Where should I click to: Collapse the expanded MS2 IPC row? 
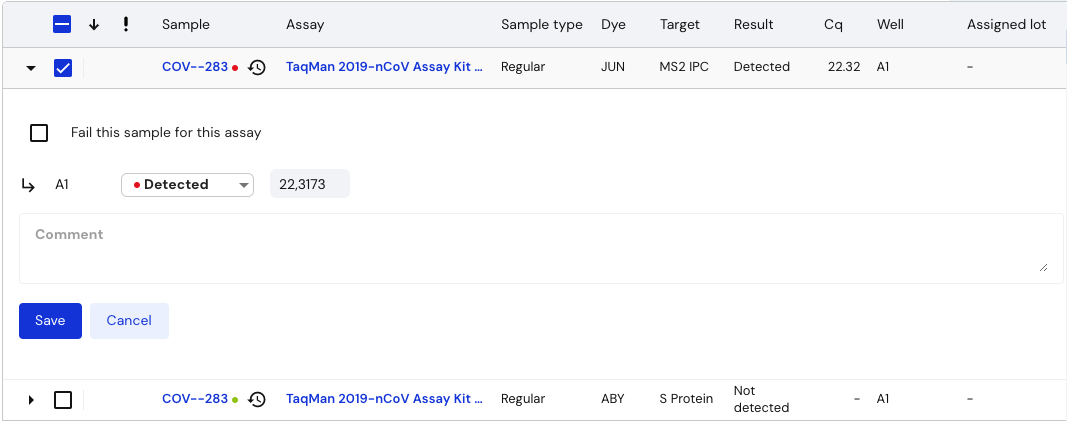pyautogui.click(x=31, y=68)
